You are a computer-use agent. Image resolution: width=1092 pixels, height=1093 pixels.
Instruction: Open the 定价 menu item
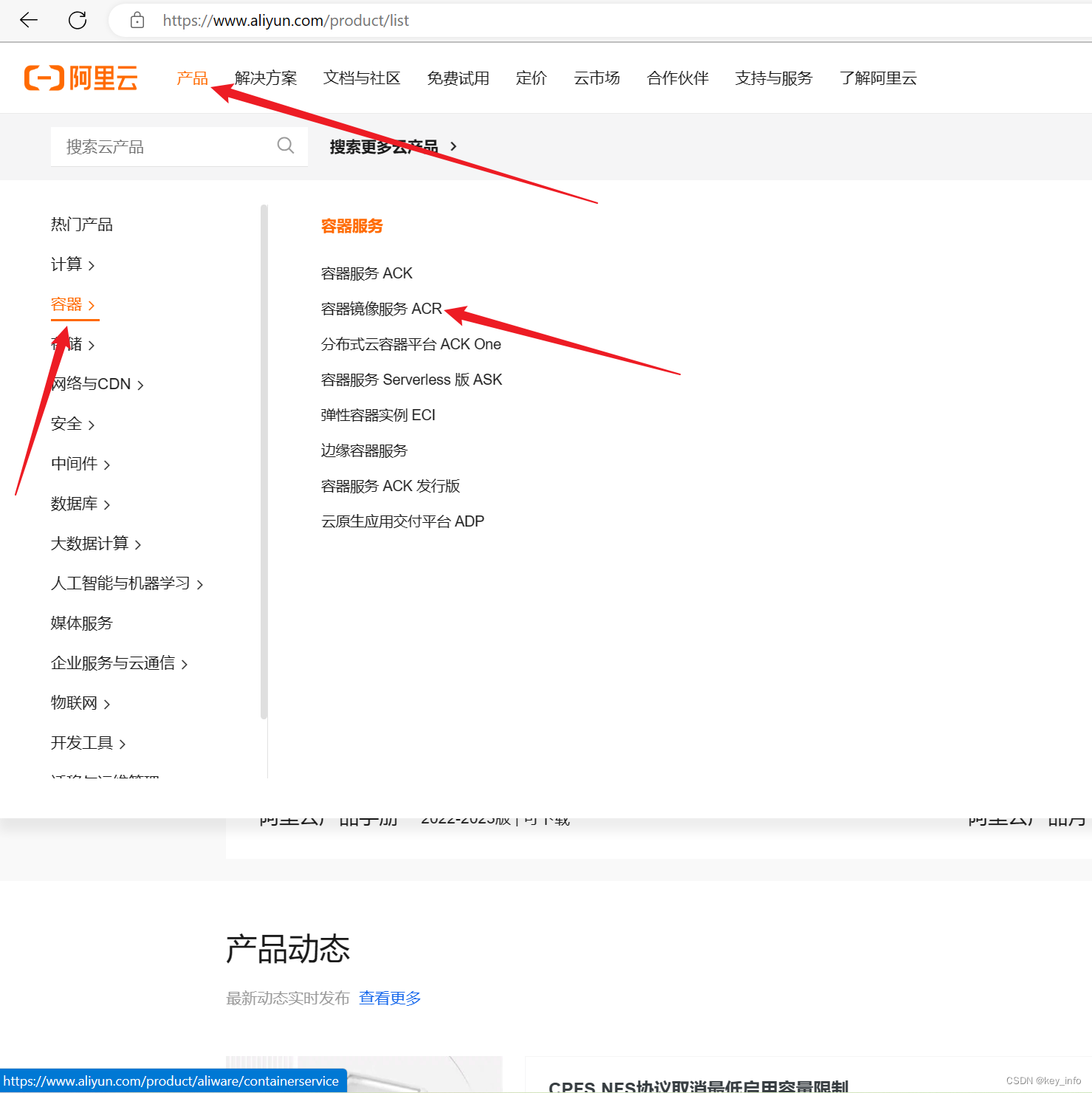(532, 78)
